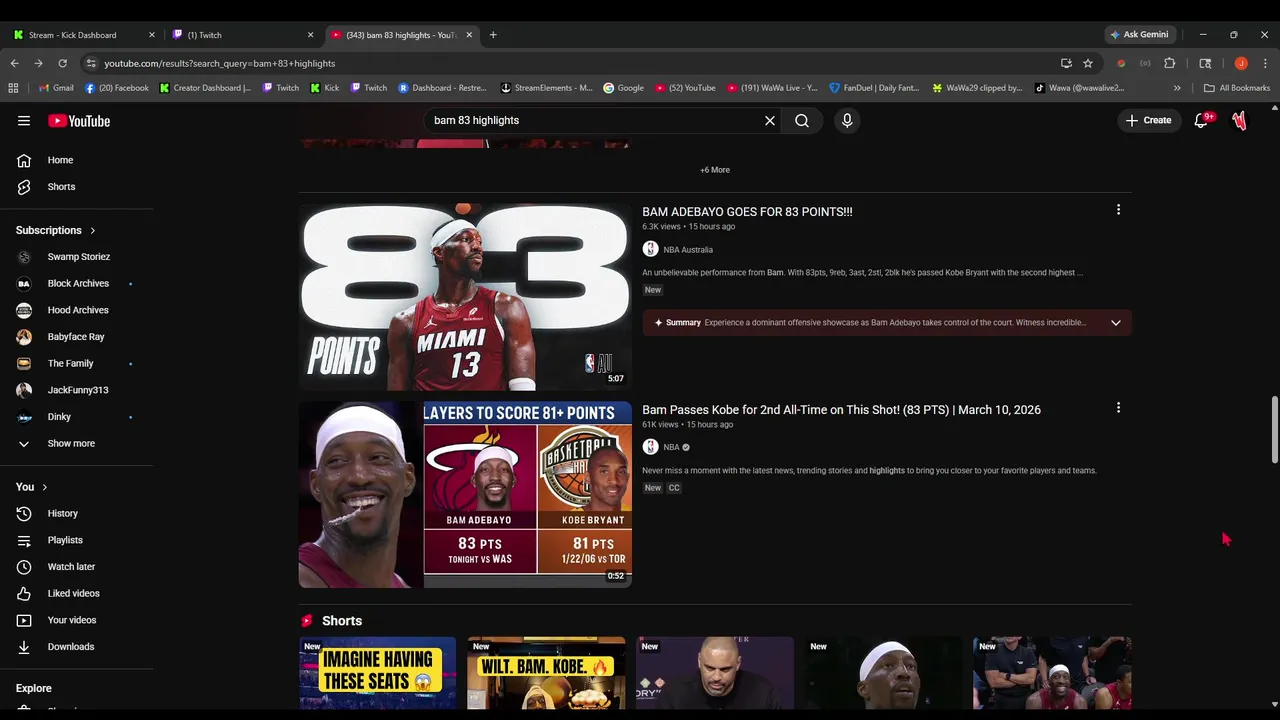Open JackFunny313 subscription channel
This screenshot has width=1280, height=720.
77,390
